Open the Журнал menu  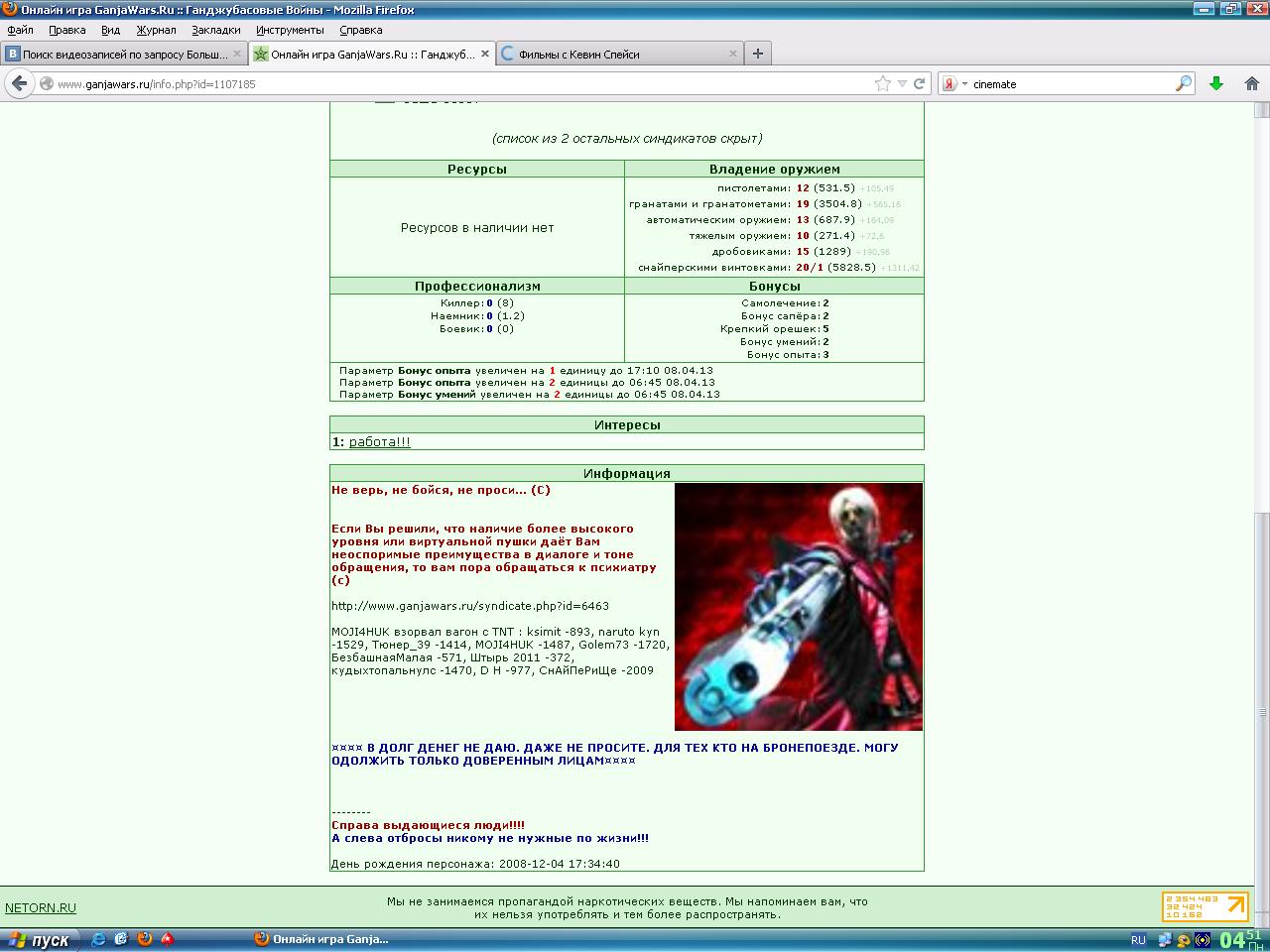[x=156, y=30]
